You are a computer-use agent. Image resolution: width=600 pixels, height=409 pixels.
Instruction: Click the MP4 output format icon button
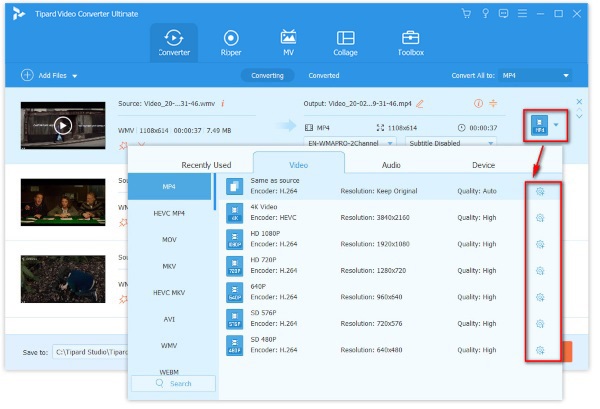coord(540,126)
